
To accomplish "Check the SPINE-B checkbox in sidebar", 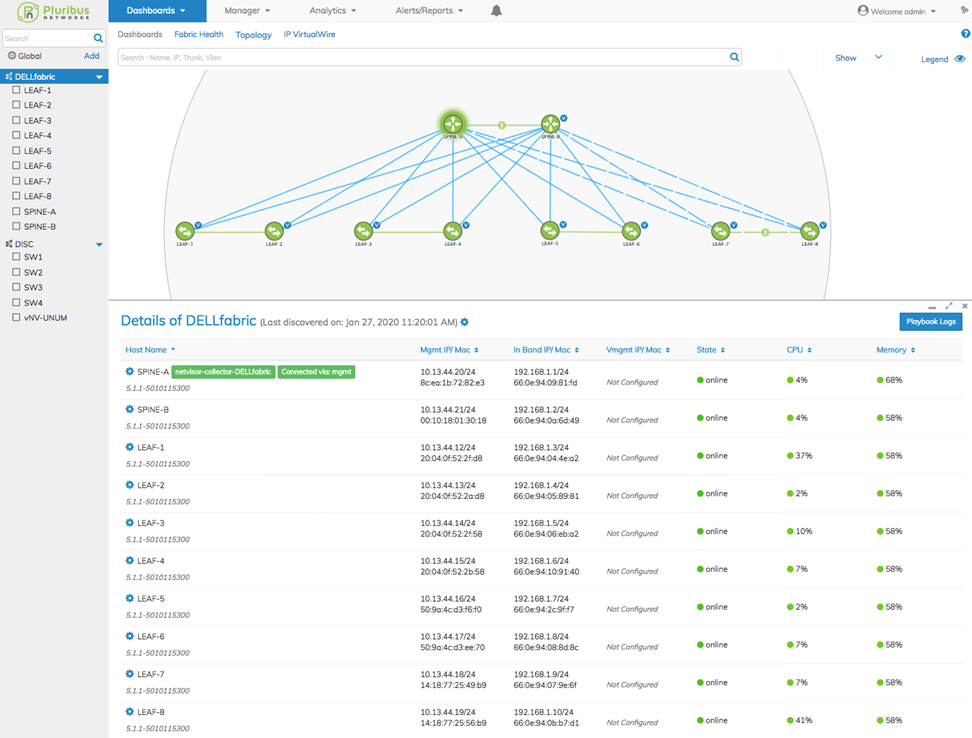I will 16,226.
